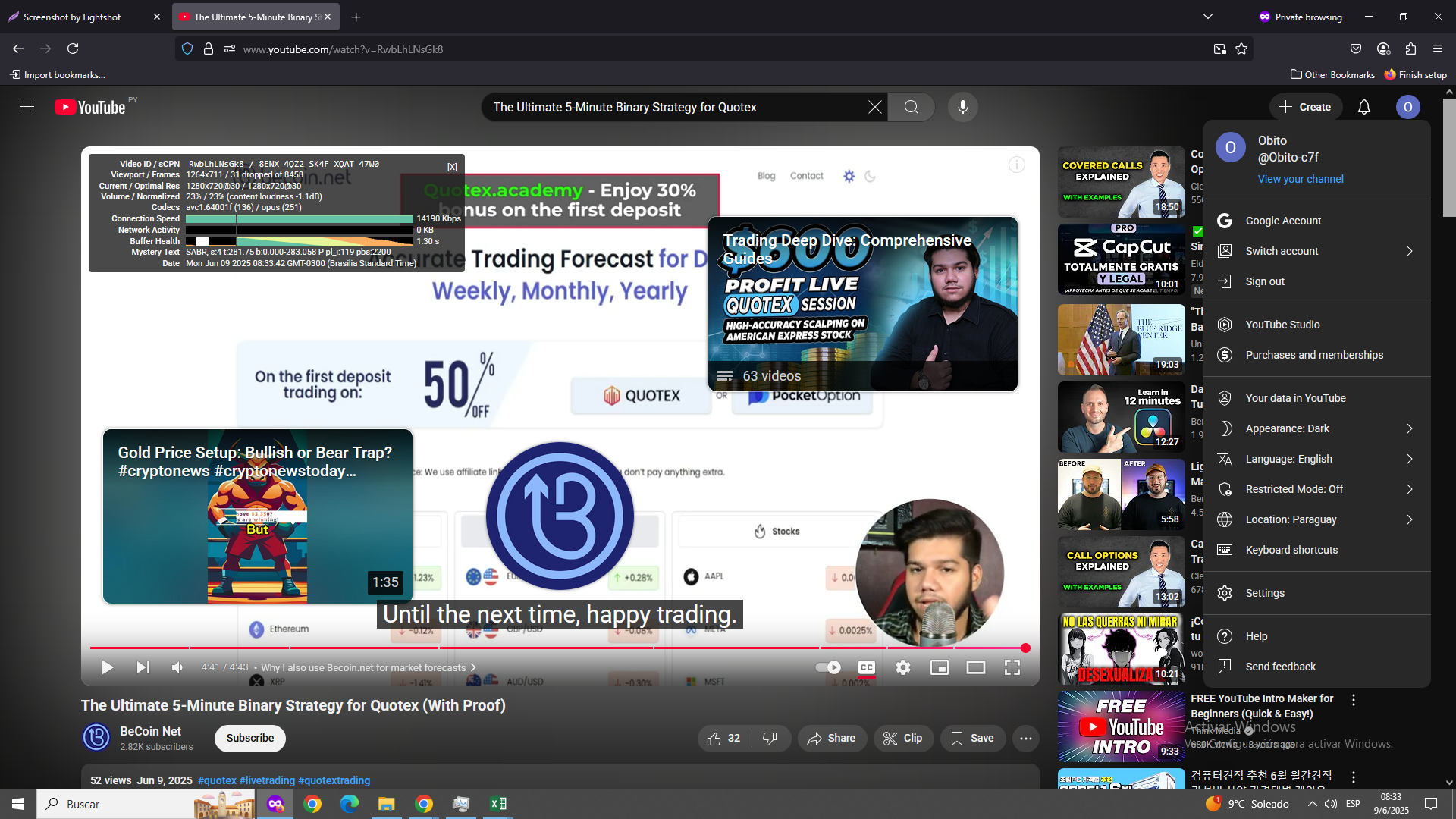Share this video

(832, 739)
